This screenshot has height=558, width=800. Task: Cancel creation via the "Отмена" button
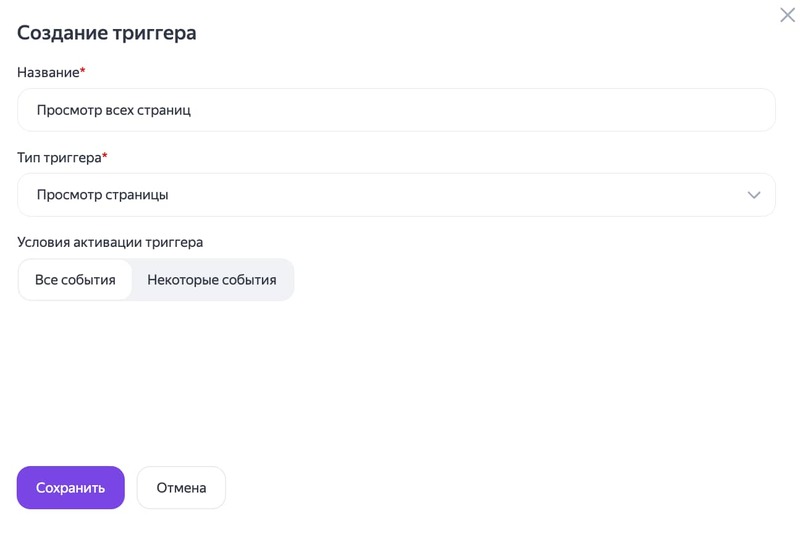pyautogui.click(x=181, y=488)
